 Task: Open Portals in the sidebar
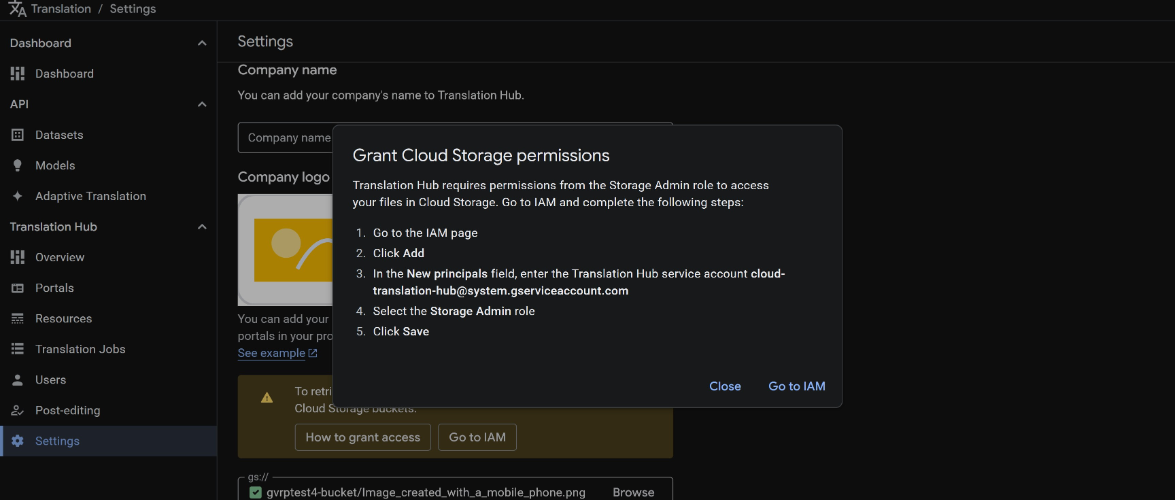pyautogui.click(x=109, y=288)
